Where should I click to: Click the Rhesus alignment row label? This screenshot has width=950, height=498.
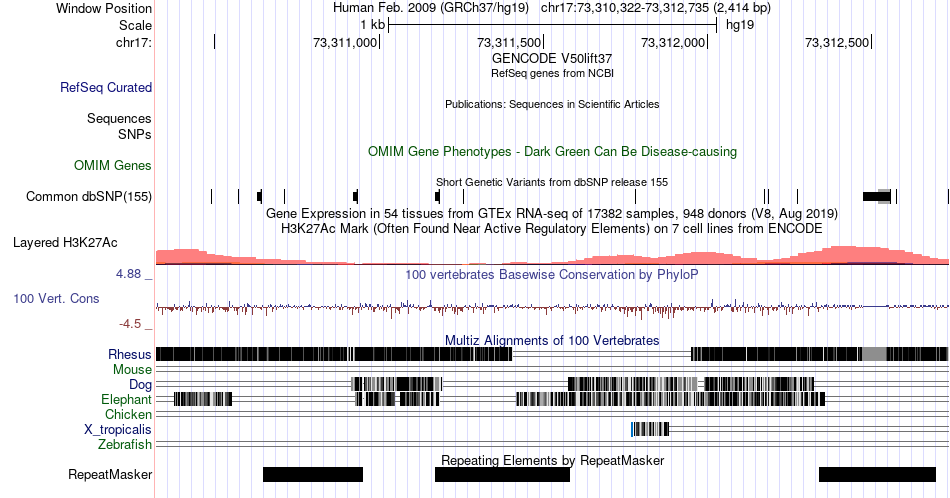tap(130, 354)
